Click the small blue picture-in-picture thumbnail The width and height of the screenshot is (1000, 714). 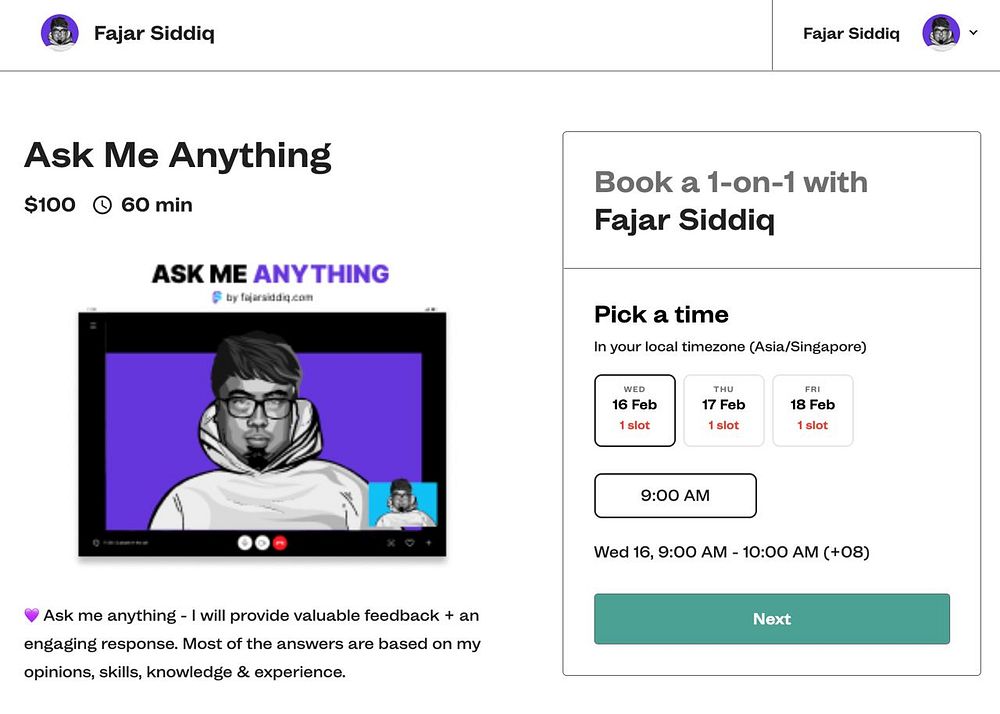coord(403,505)
